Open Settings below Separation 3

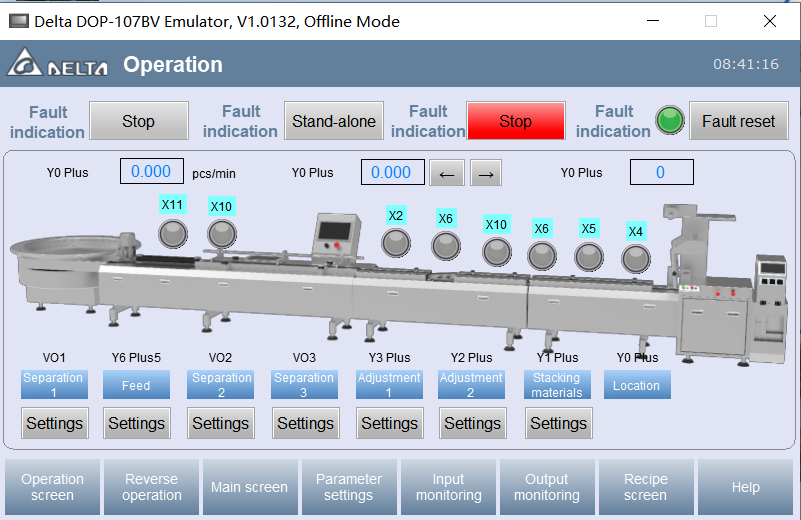(x=305, y=423)
